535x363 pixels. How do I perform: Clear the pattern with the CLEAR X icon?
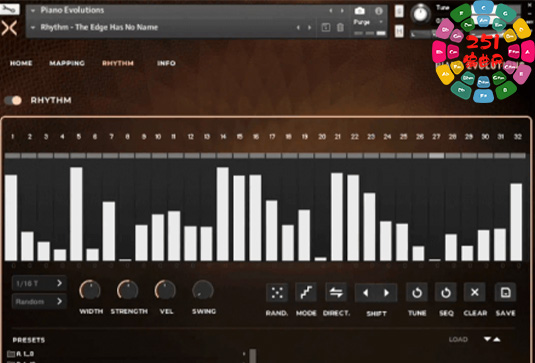coord(475,292)
